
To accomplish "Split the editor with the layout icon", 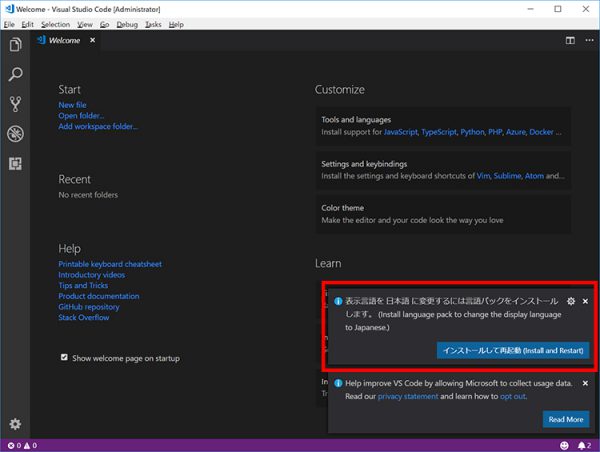I will pyautogui.click(x=570, y=40).
